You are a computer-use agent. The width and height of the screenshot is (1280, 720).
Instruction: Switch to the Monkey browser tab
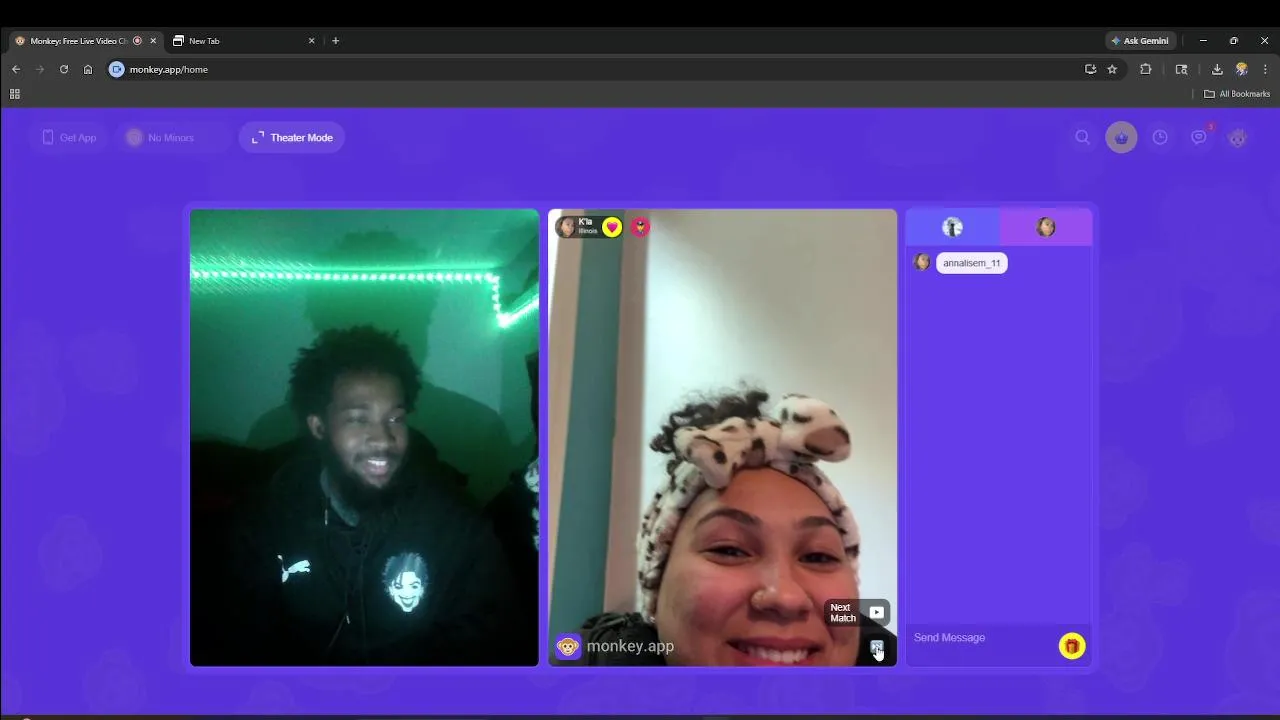click(85, 41)
